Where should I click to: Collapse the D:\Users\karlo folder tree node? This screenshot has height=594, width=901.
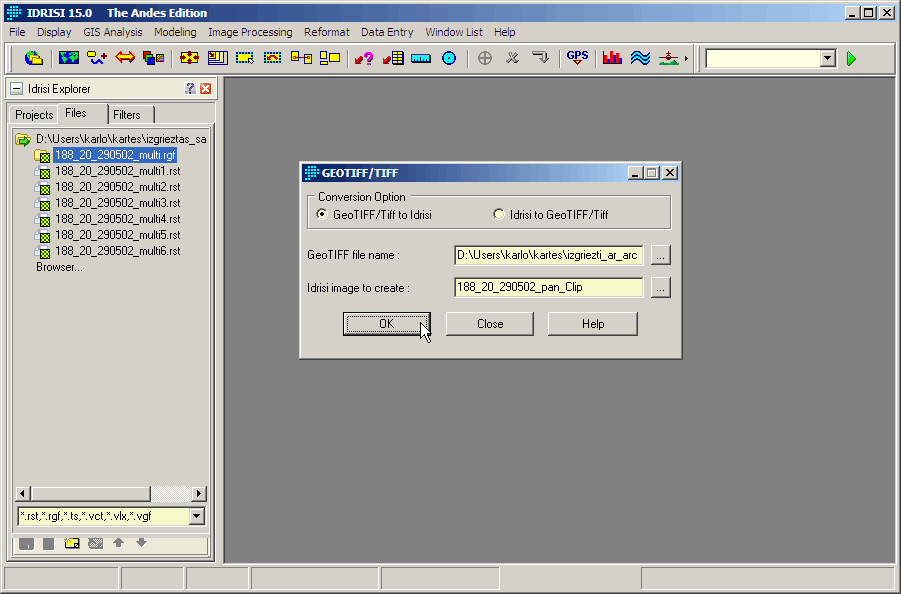(22, 139)
